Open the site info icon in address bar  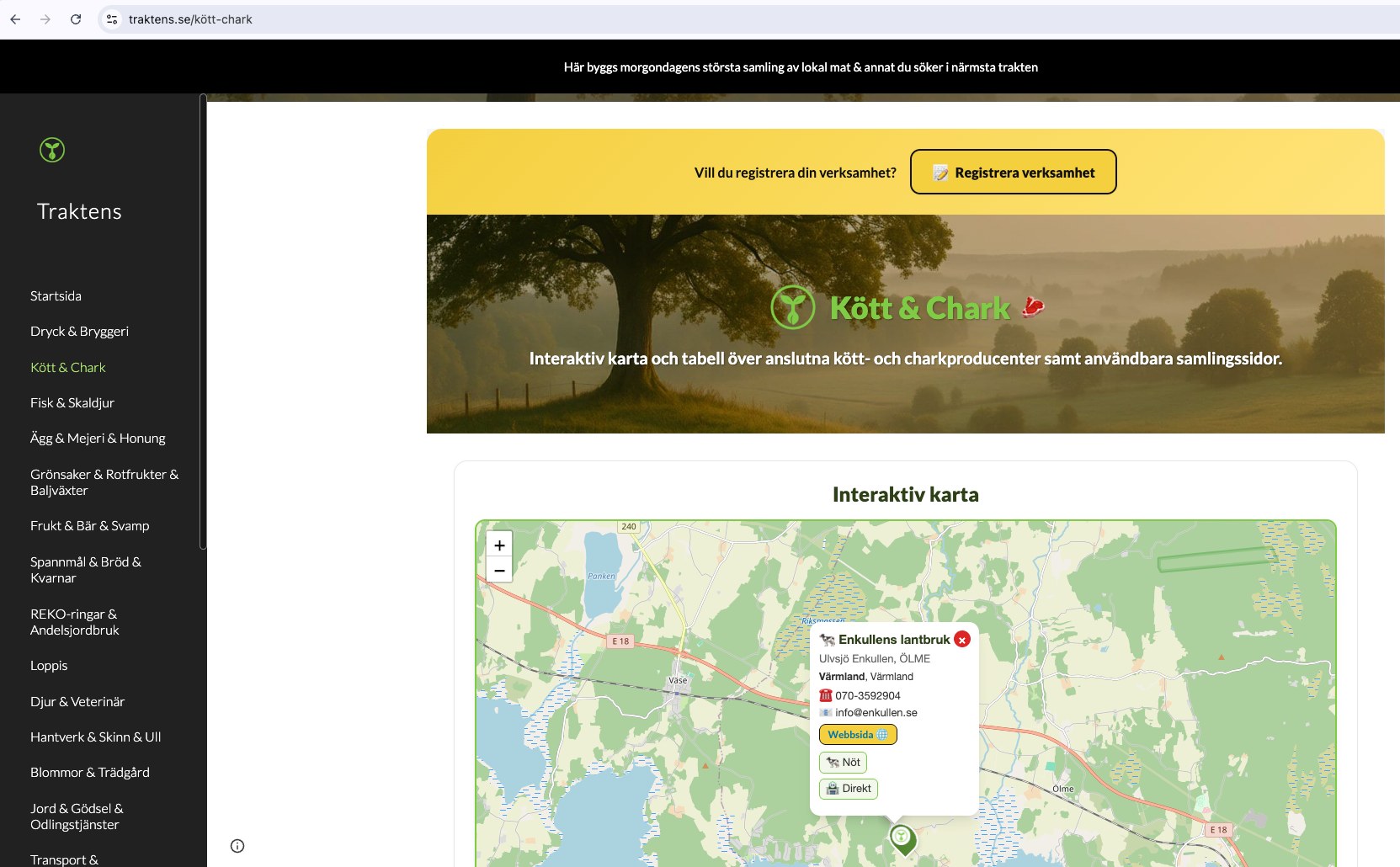[112, 19]
